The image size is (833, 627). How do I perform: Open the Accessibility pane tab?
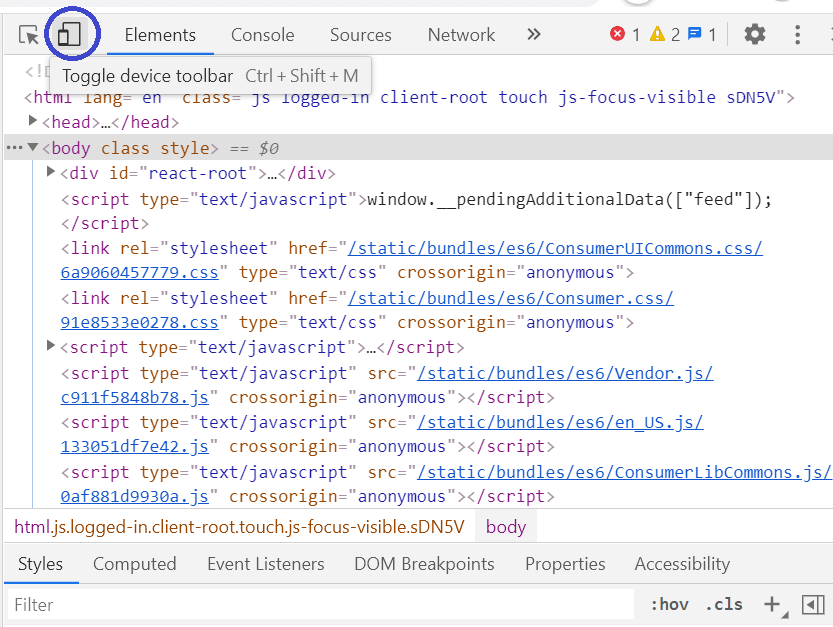point(682,564)
